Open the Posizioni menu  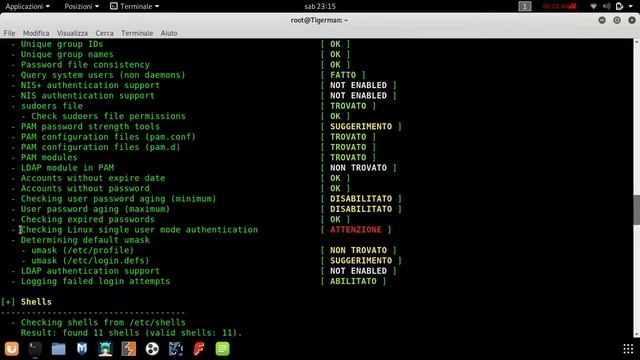coord(81,6)
